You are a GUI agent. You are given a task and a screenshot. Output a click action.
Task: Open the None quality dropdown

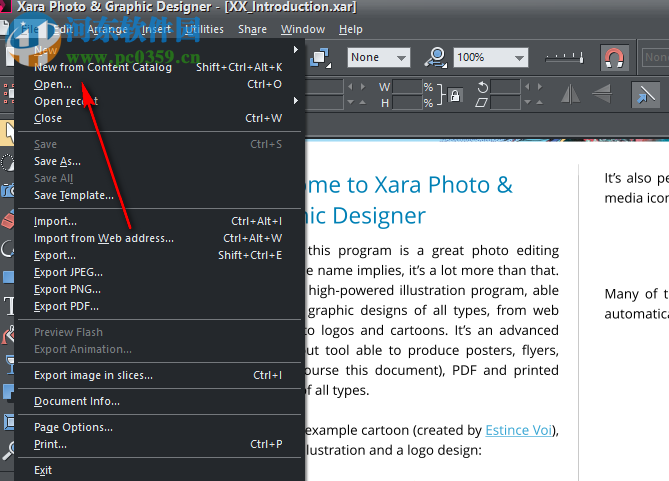pos(379,57)
